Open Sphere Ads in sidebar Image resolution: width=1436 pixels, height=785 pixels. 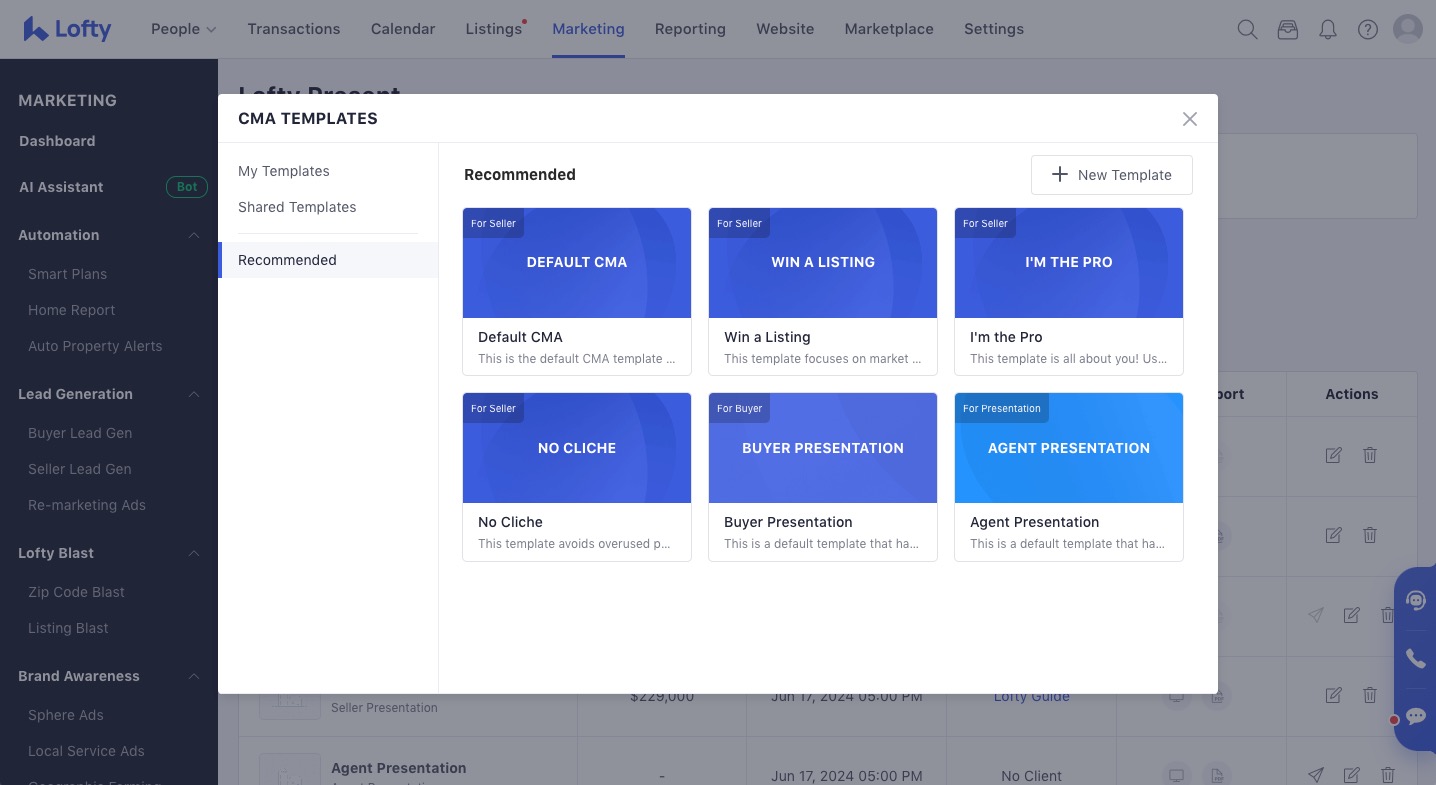click(x=66, y=715)
